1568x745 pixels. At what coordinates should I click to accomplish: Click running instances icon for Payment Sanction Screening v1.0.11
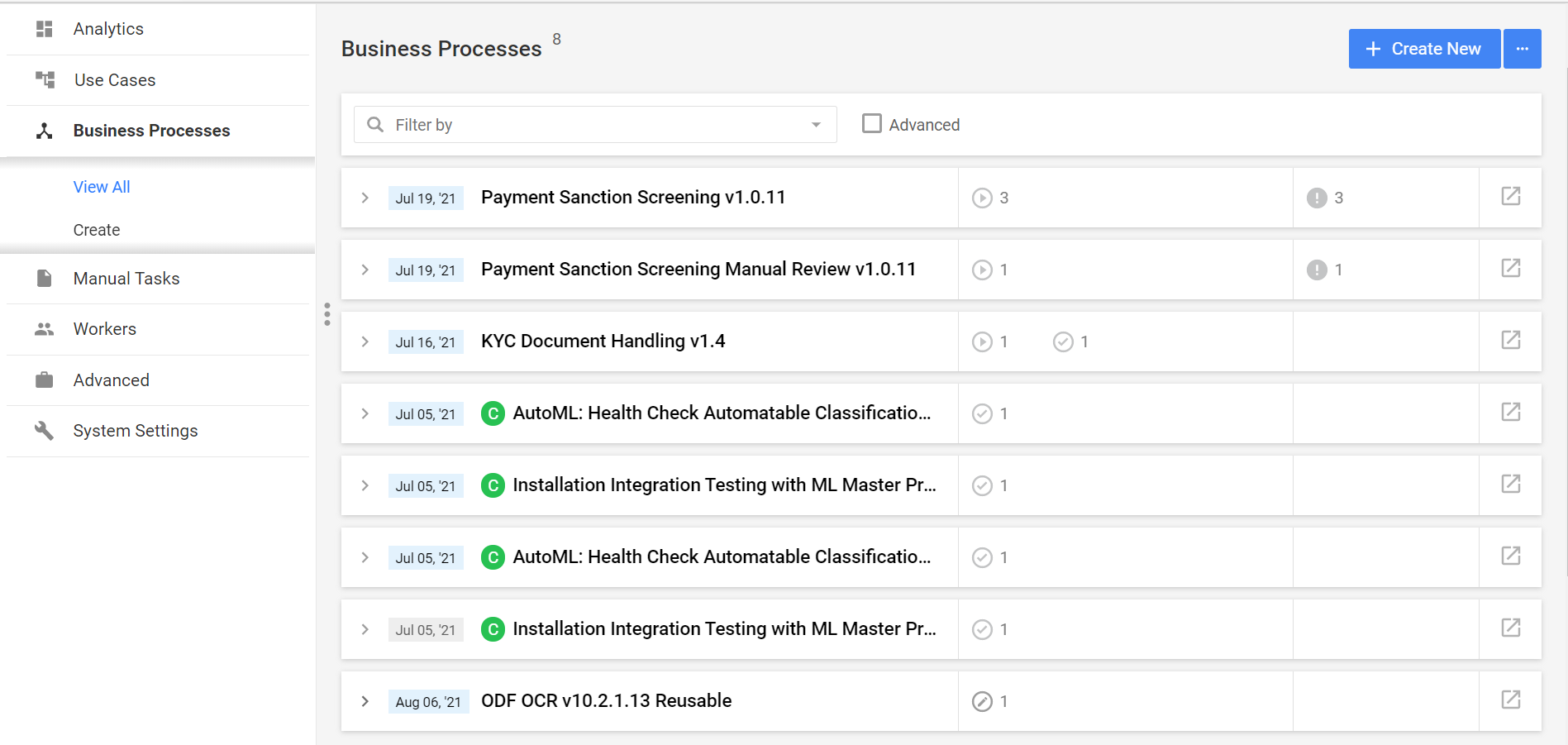click(x=982, y=198)
